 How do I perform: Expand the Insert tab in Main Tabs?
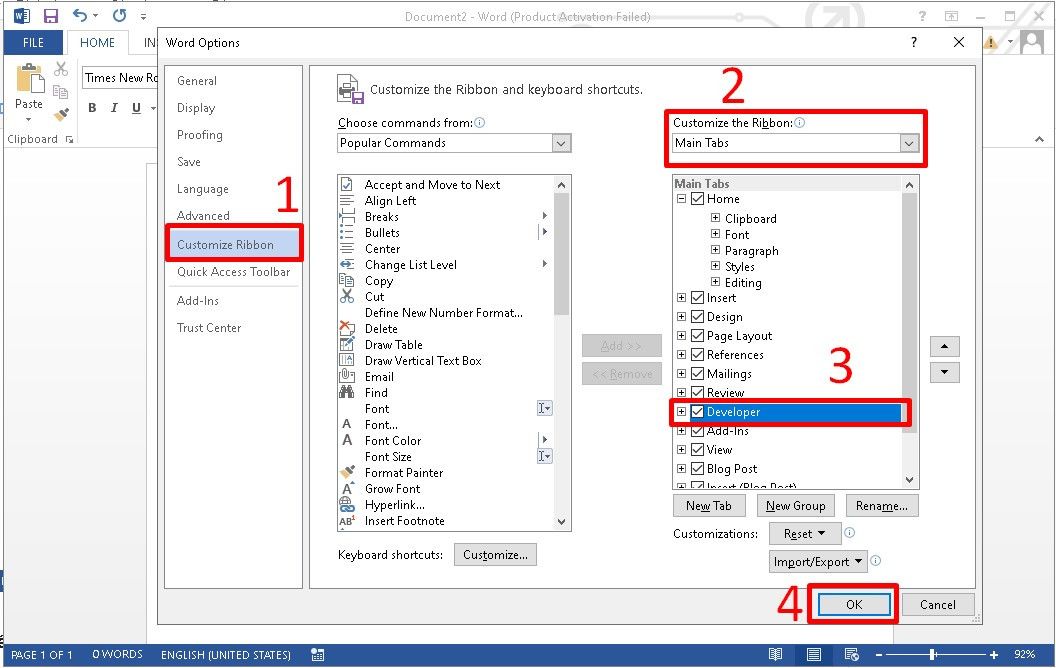[679, 297]
